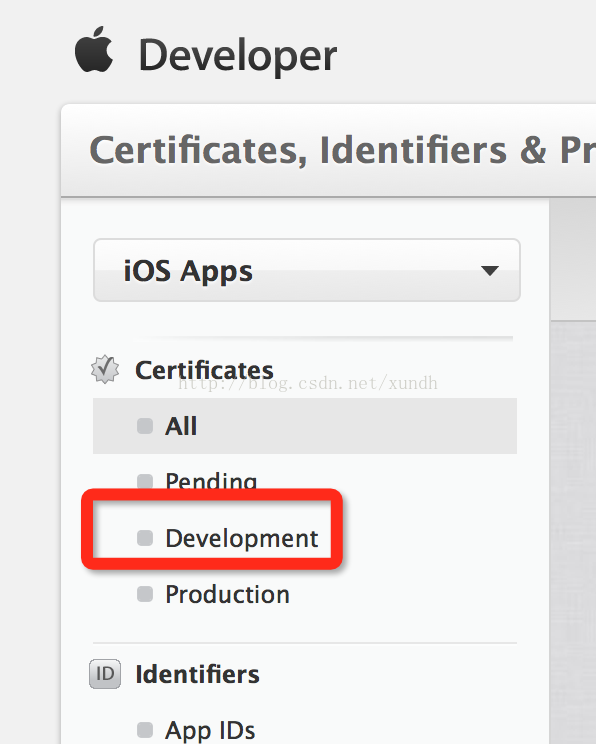596x744 pixels.
Task: Open the Developer home link
Action: tap(237, 57)
